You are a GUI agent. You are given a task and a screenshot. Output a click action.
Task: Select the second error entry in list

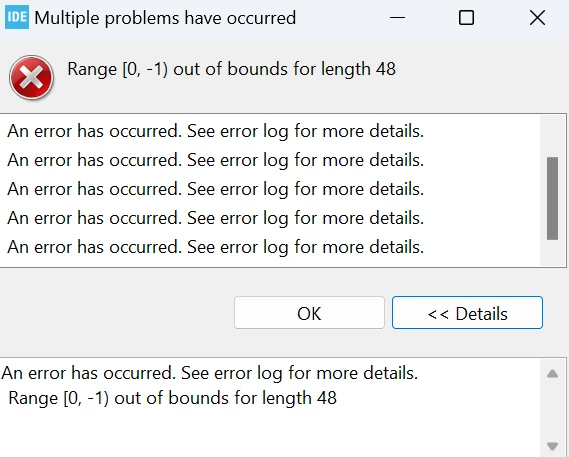point(216,160)
